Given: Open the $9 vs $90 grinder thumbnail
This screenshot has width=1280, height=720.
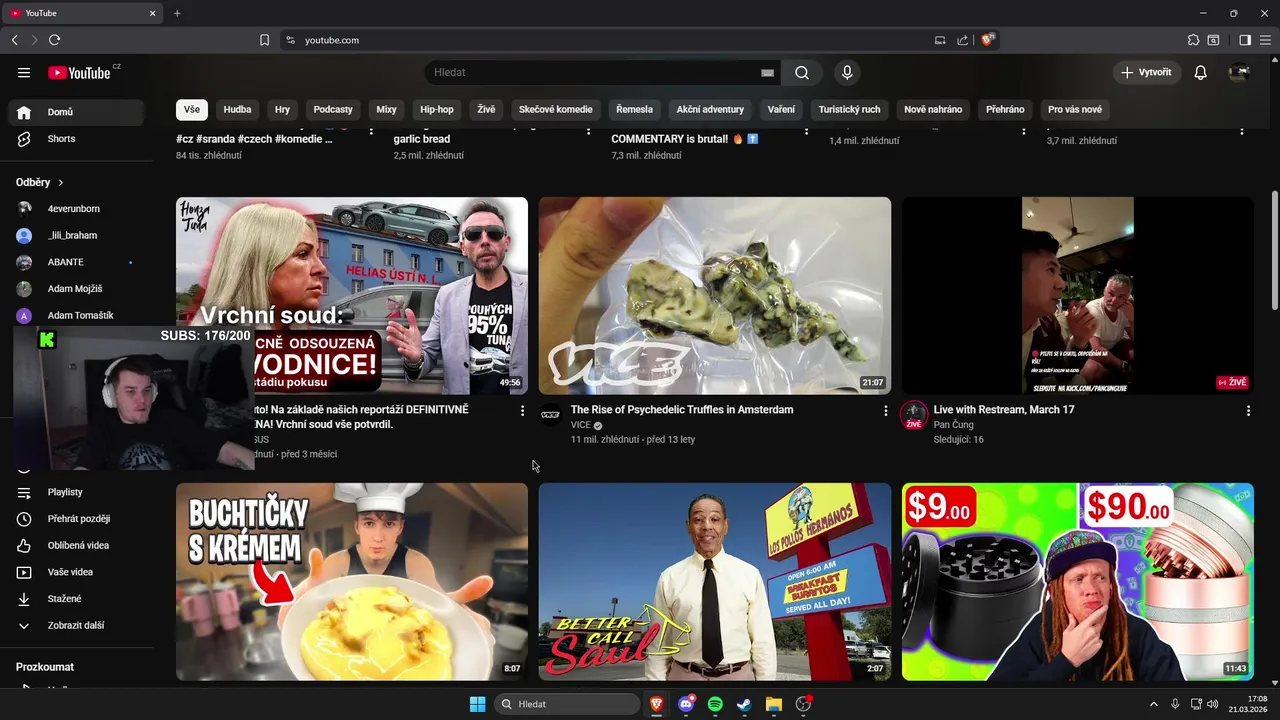Looking at the screenshot, I should click(x=1078, y=582).
